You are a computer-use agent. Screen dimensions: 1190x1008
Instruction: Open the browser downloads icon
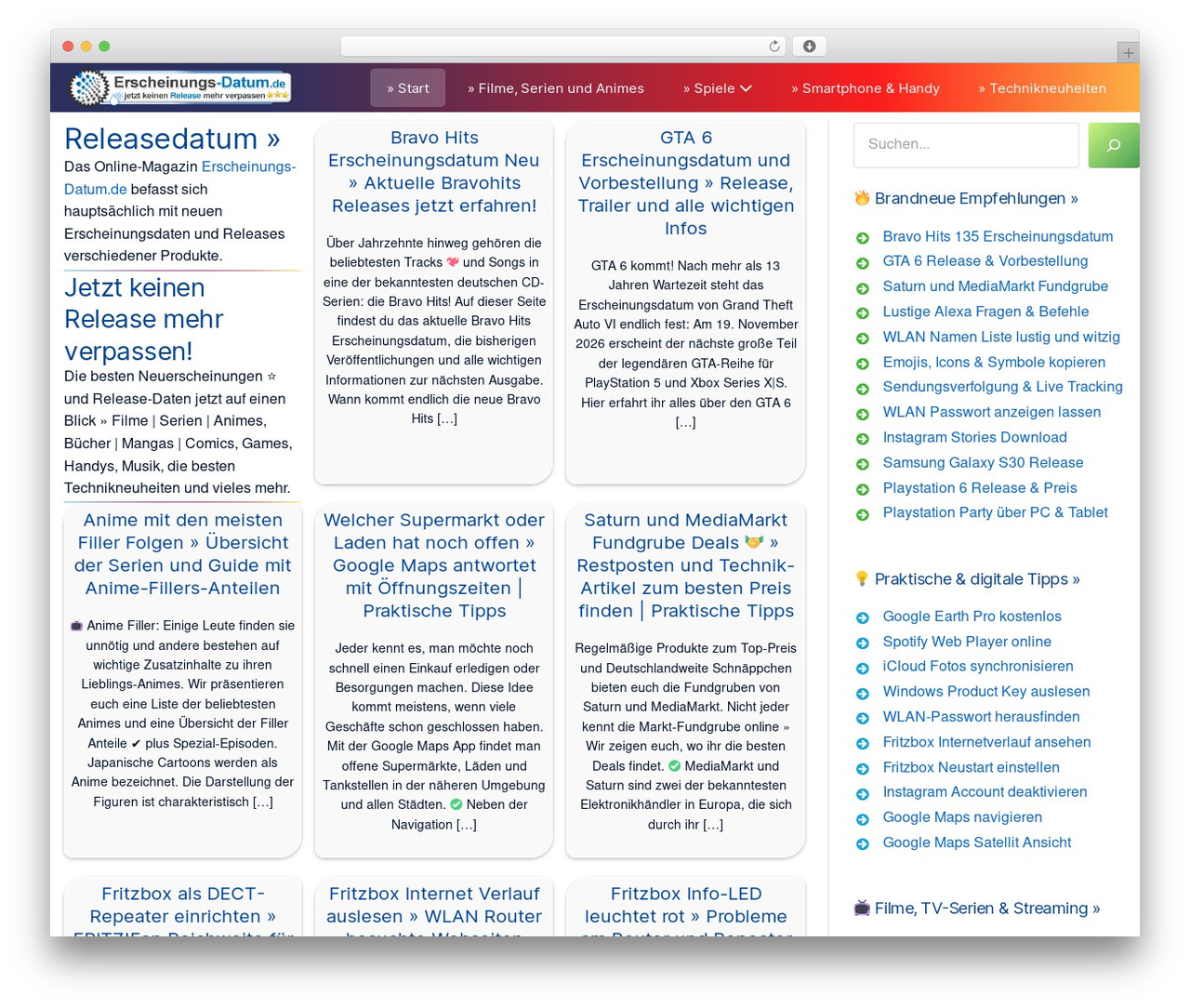click(810, 46)
